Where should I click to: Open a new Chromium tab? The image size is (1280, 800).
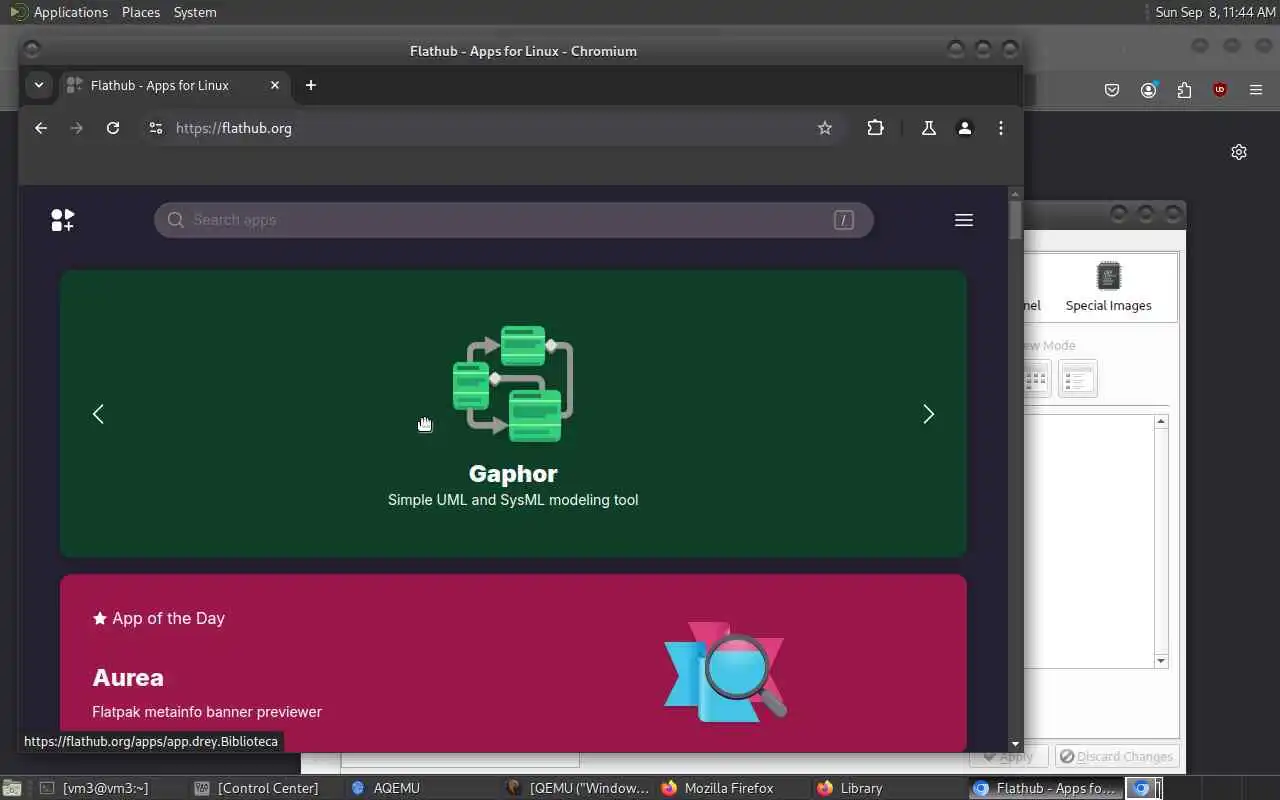click(311, 85)
